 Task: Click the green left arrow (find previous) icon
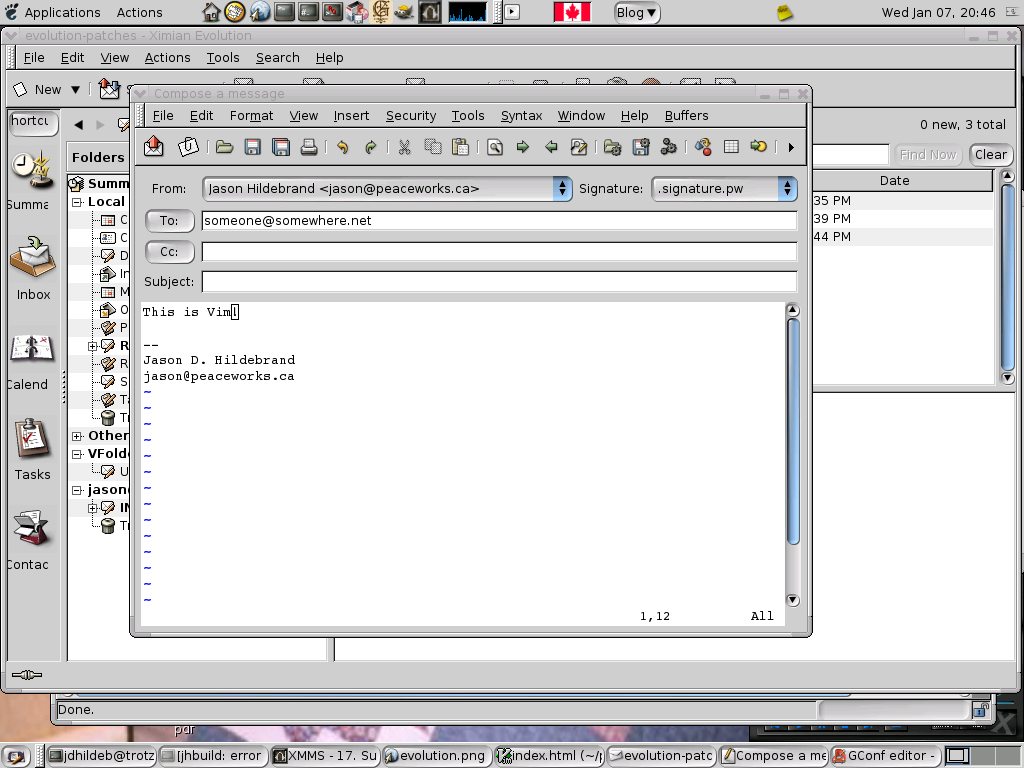tap(551, 147)
